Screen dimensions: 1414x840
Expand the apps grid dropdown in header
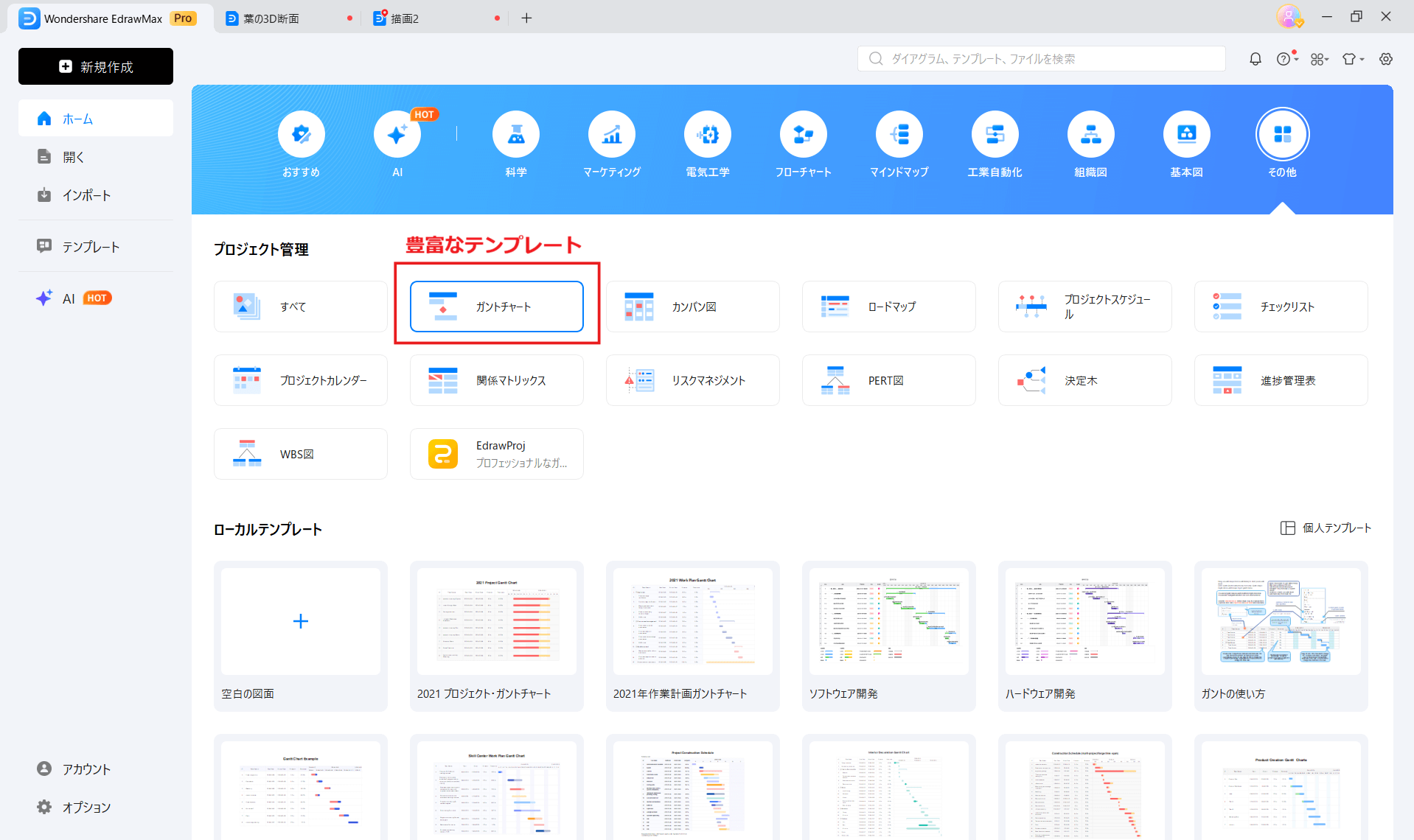(x=1319, y=59)
